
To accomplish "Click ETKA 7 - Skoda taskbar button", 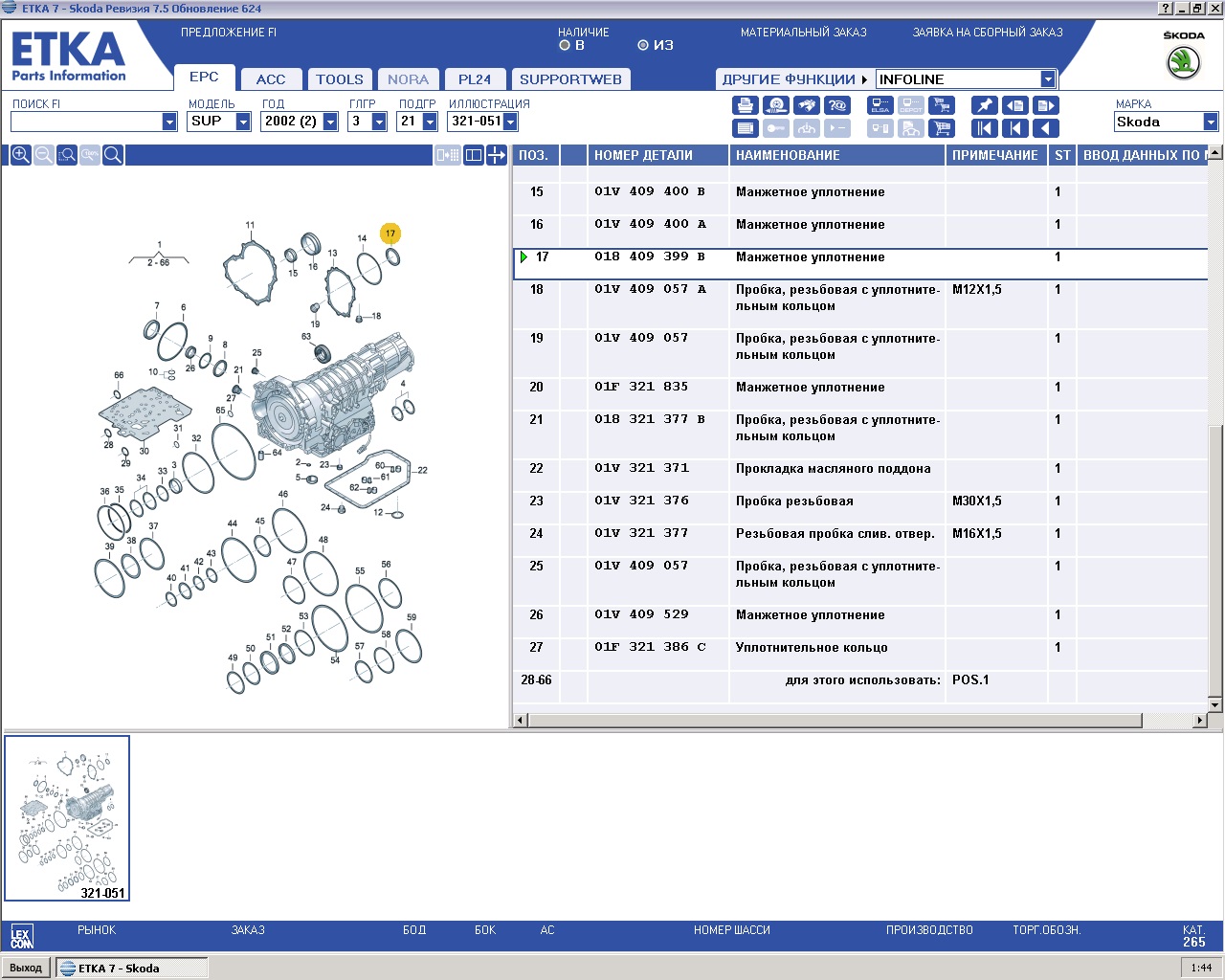I will click(131, 968).
